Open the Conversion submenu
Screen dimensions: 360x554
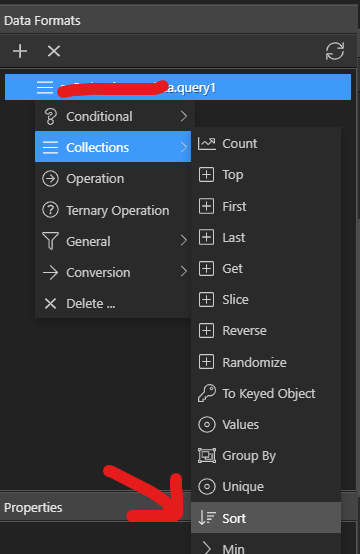[x=113, y=272]
